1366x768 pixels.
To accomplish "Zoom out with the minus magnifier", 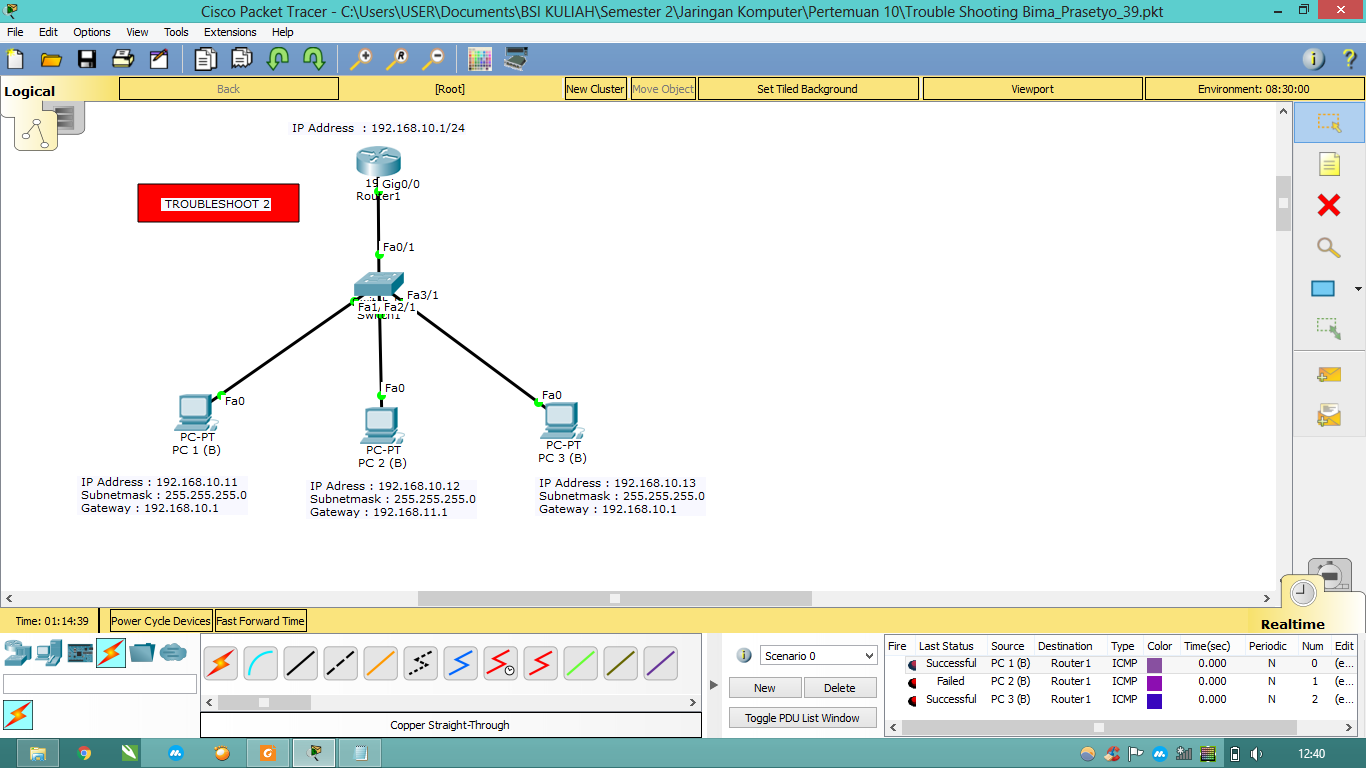I will (x=432, y=59).
